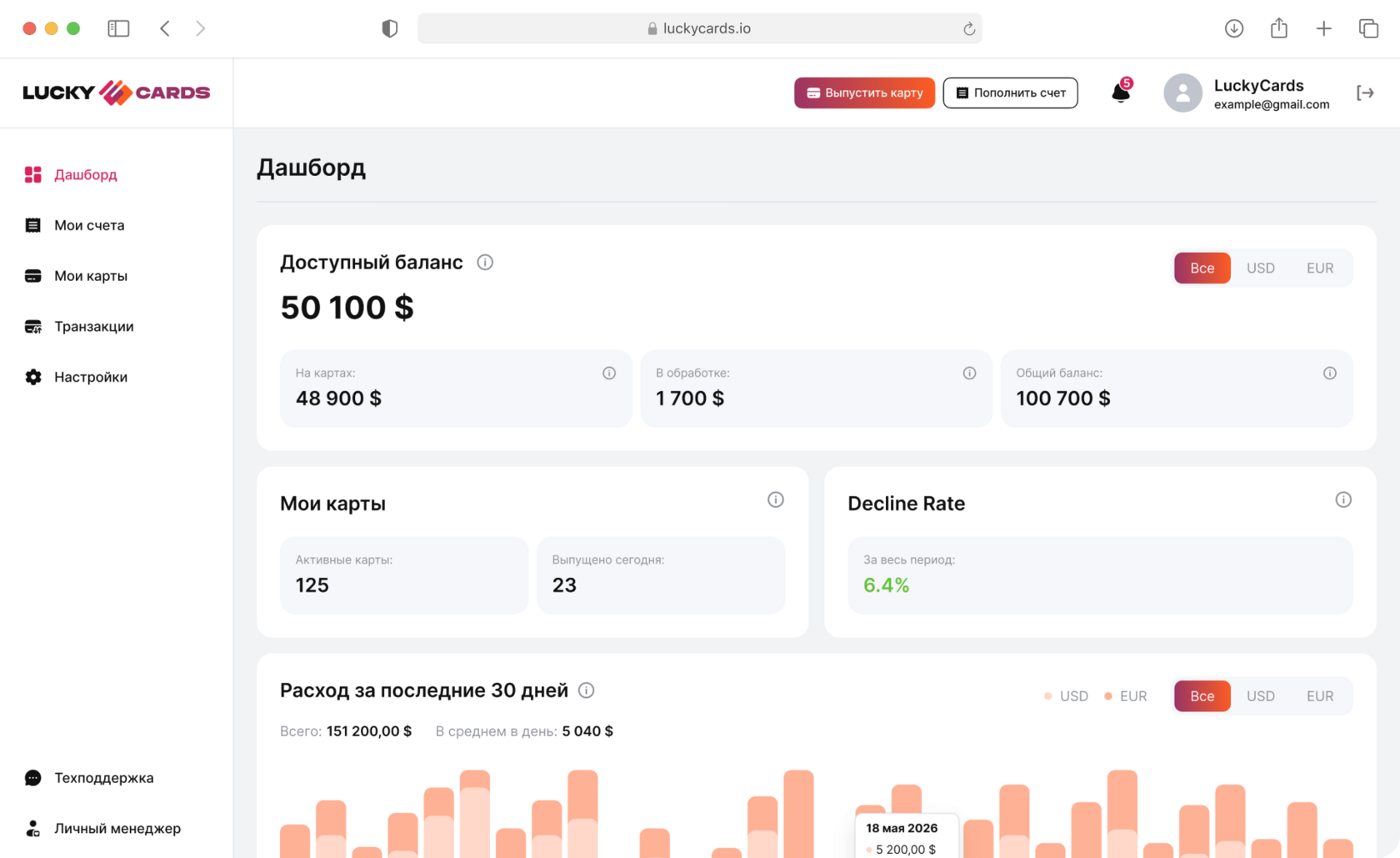Open notifications bell with badge 5
Viewport: 1400px width, 858px height.
1122,92
